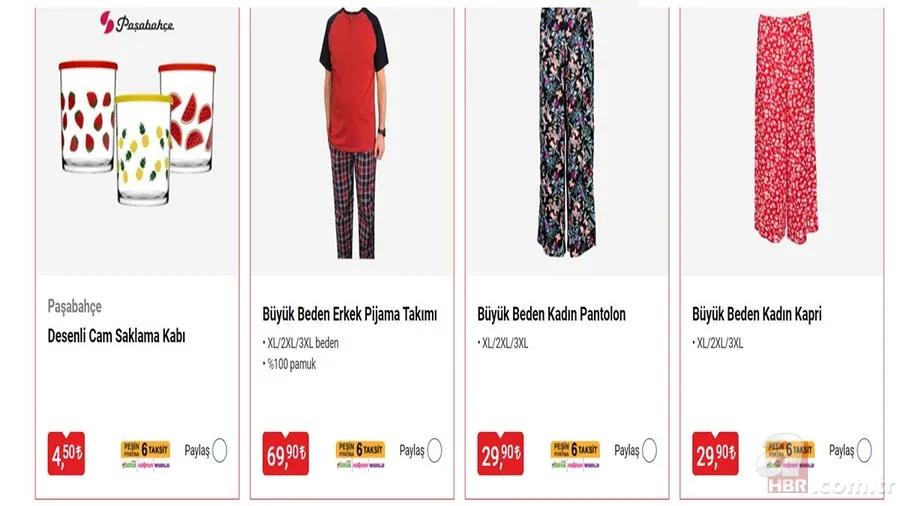Click the patterned glass jars product image
Image resolution: width=900 pixels, height=506 pixels.
coord(138,133)
